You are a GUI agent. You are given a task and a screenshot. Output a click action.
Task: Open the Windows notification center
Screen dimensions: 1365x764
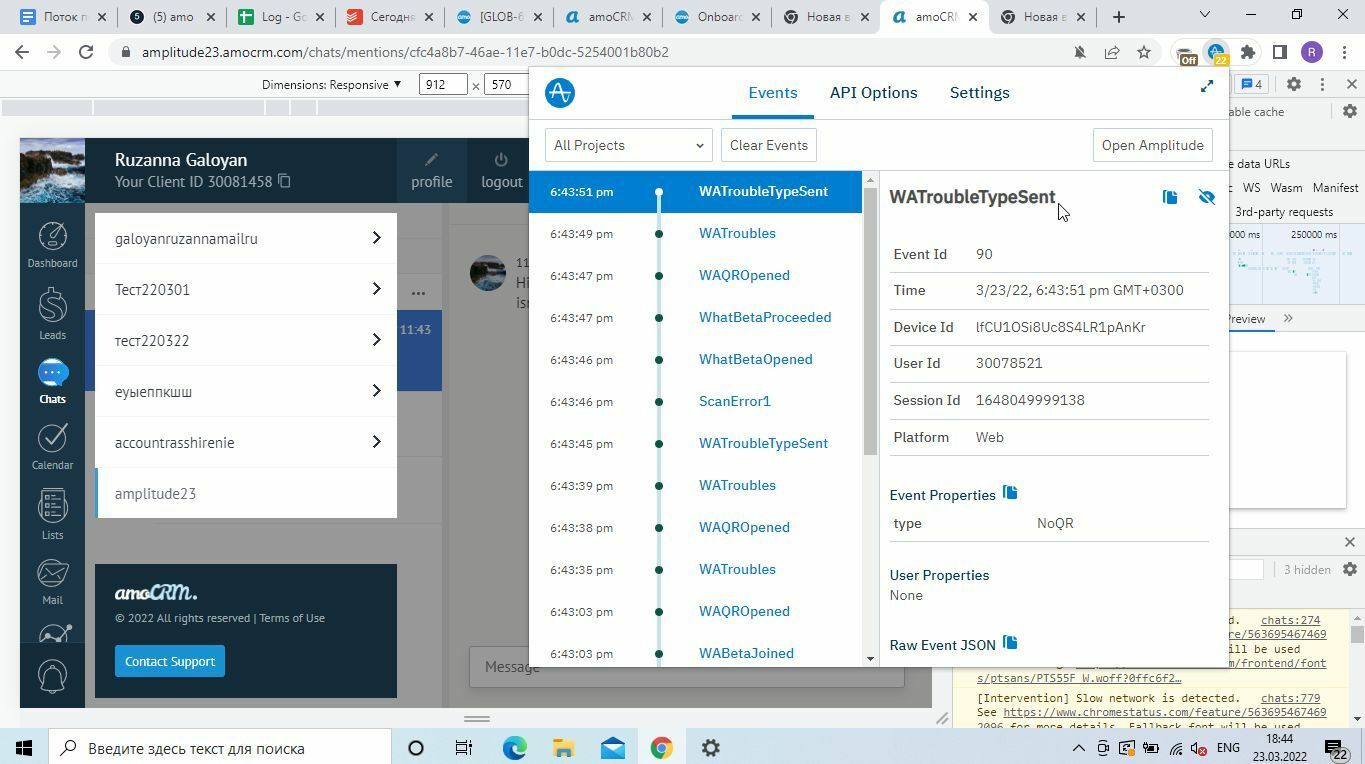1335,748
